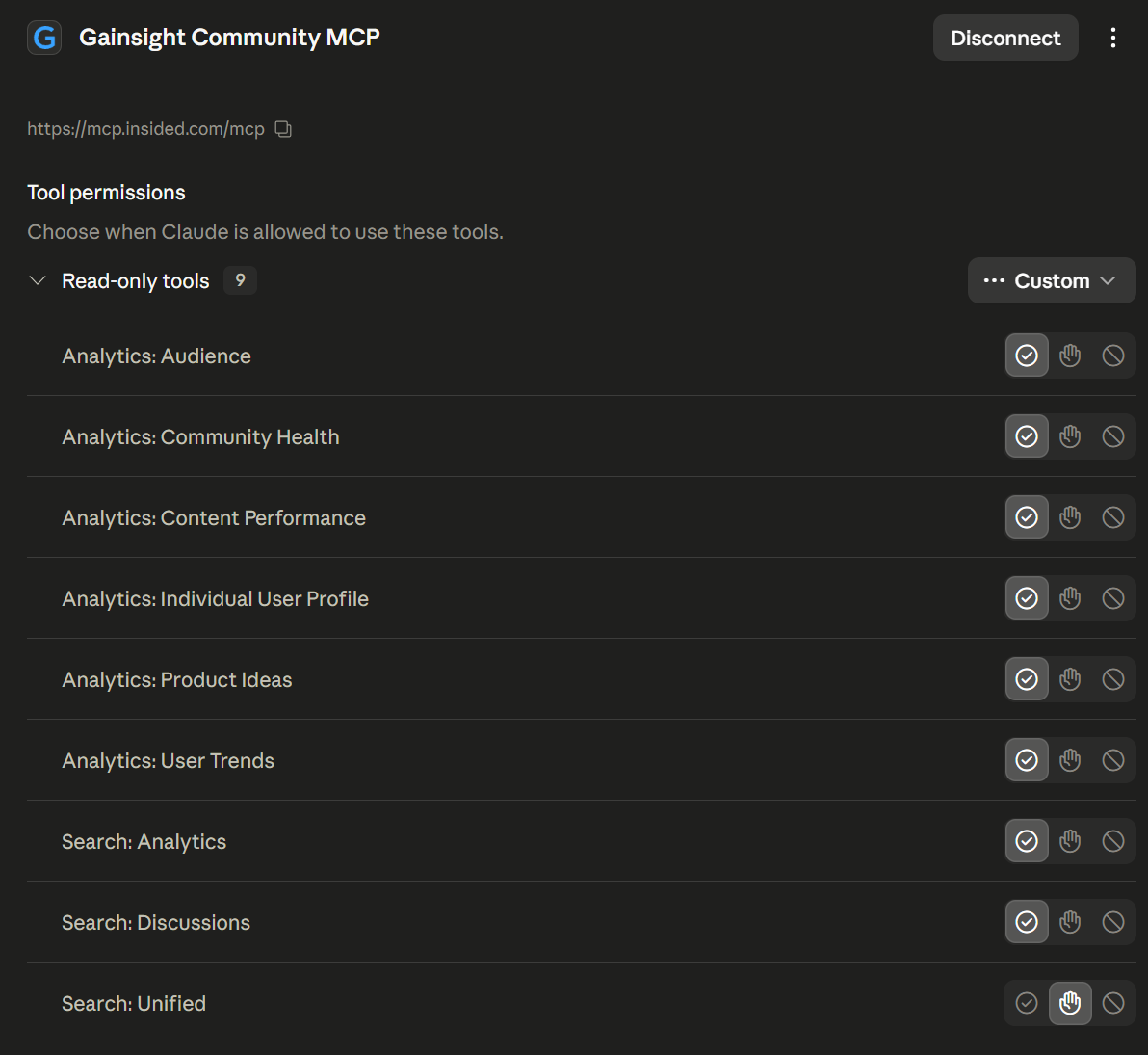Require approval for Analytics: Individual User Profile
Viewport: 1148px width, 1055px height.
(x=1070, y=598)
